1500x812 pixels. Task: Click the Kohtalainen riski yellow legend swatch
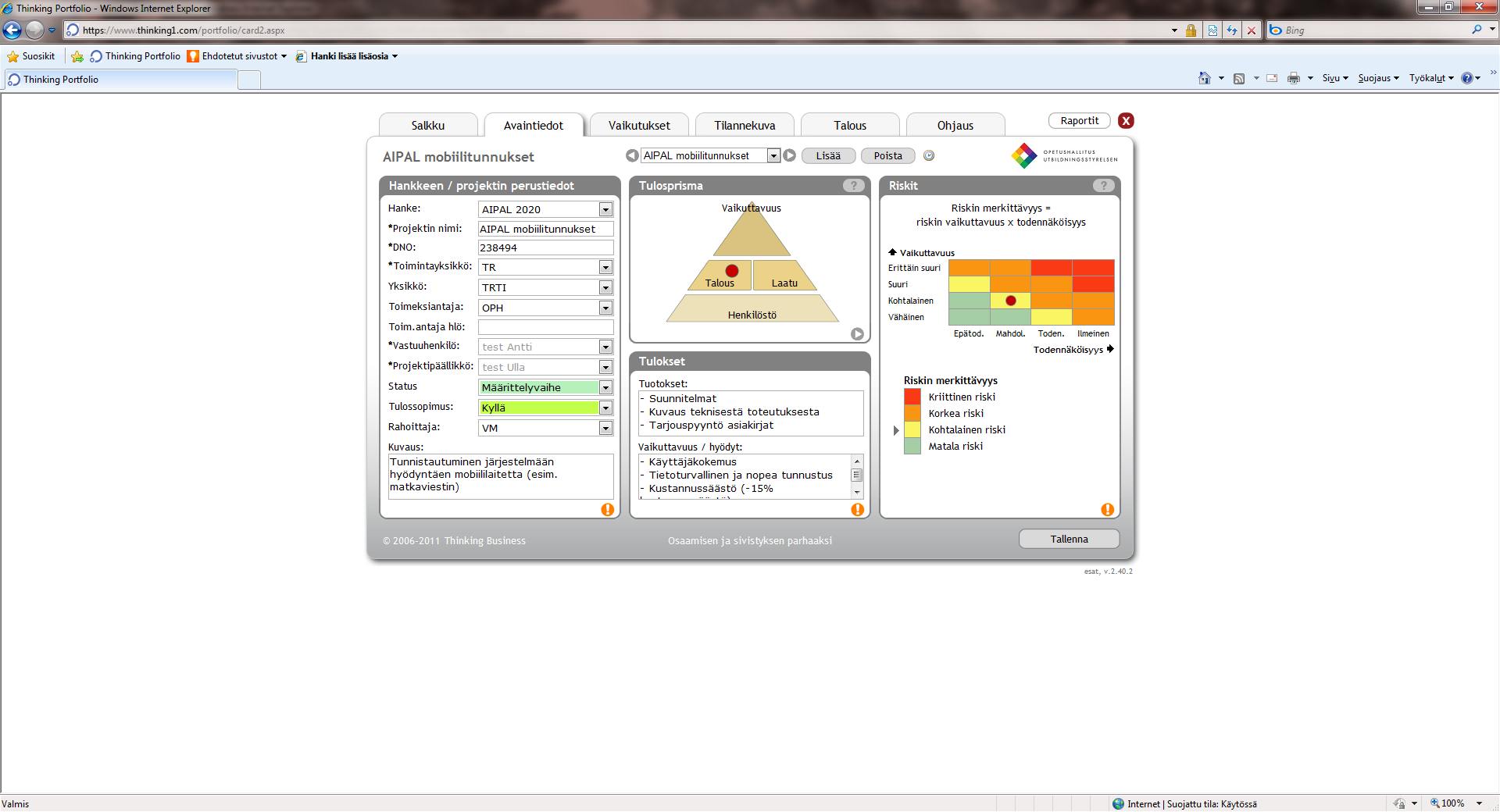click(x=912, y=429)
